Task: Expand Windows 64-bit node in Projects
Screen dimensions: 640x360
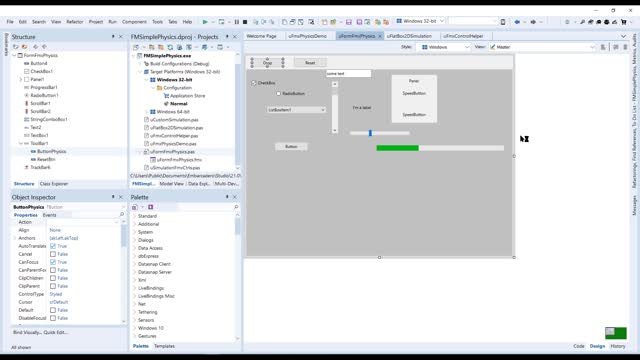Action: pyautogui.click(x=146, y=111)
